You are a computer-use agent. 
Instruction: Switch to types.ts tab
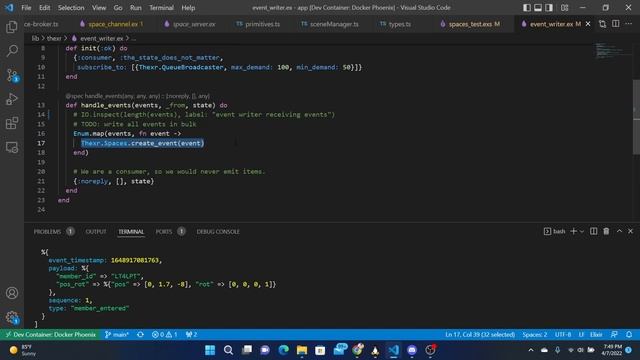pos(399,24)
